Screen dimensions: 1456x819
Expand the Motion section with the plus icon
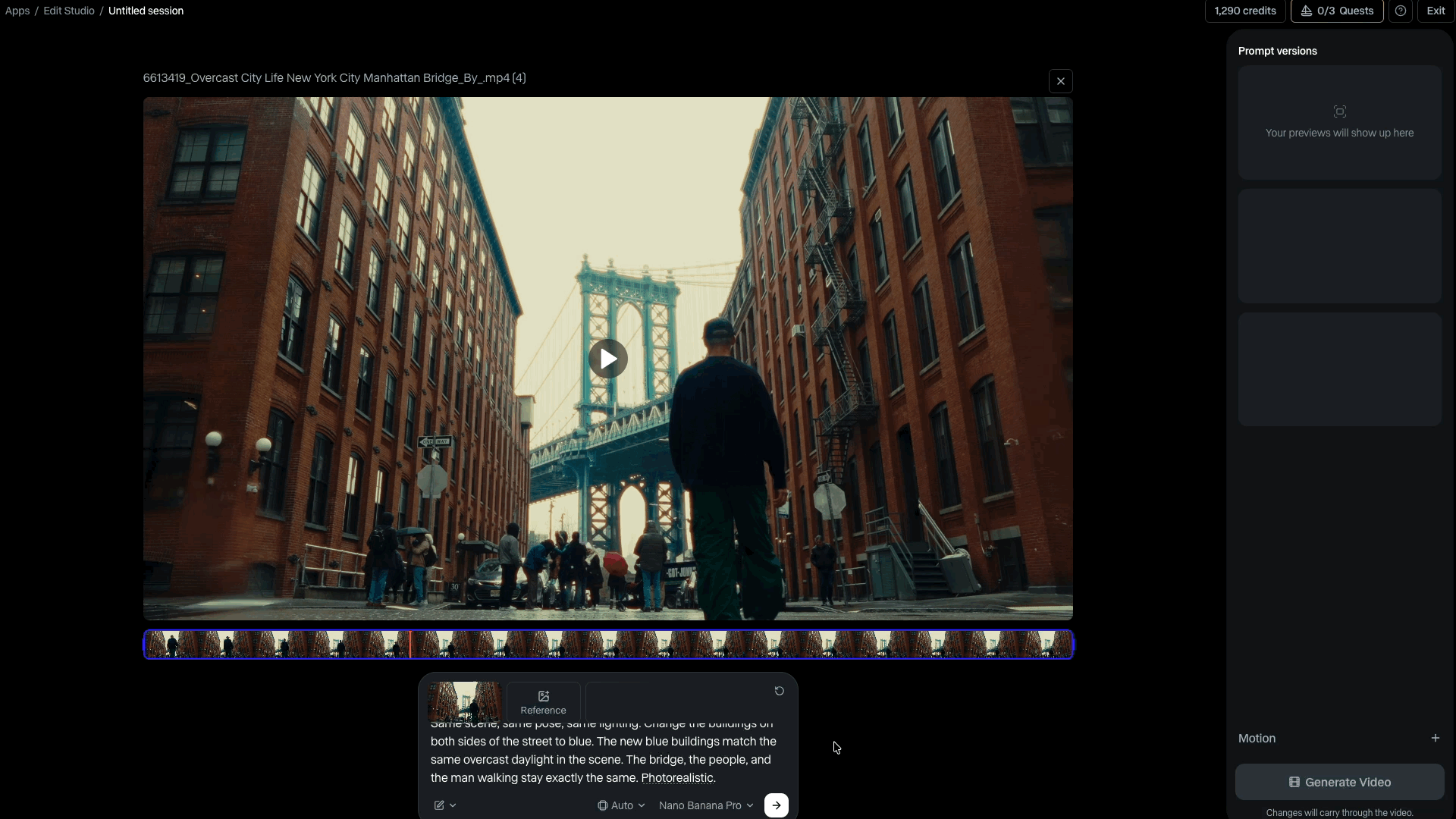(1435, 738)
